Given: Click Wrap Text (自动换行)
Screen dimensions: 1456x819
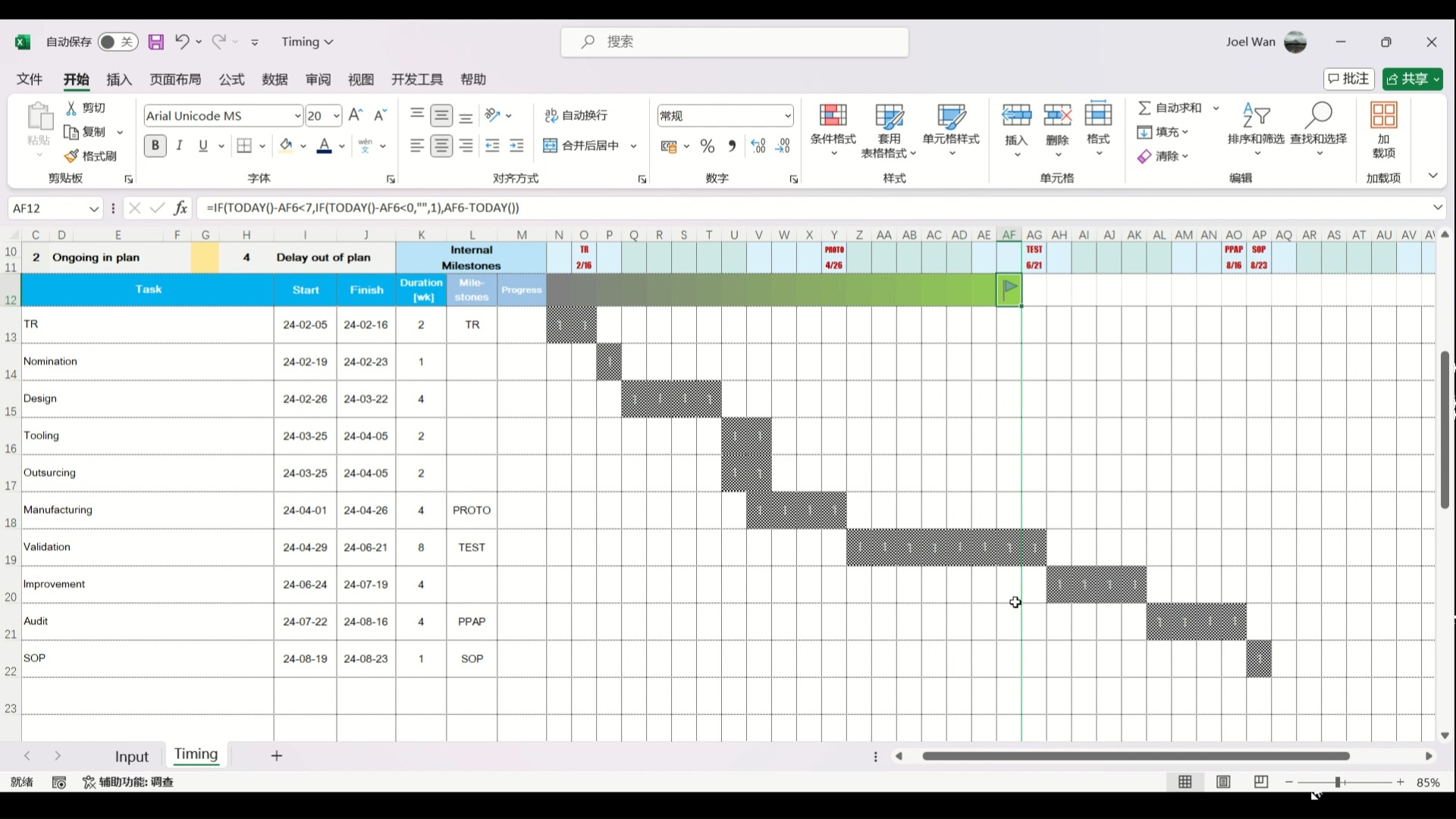Looking at the screenshot, I should (576, 115).
